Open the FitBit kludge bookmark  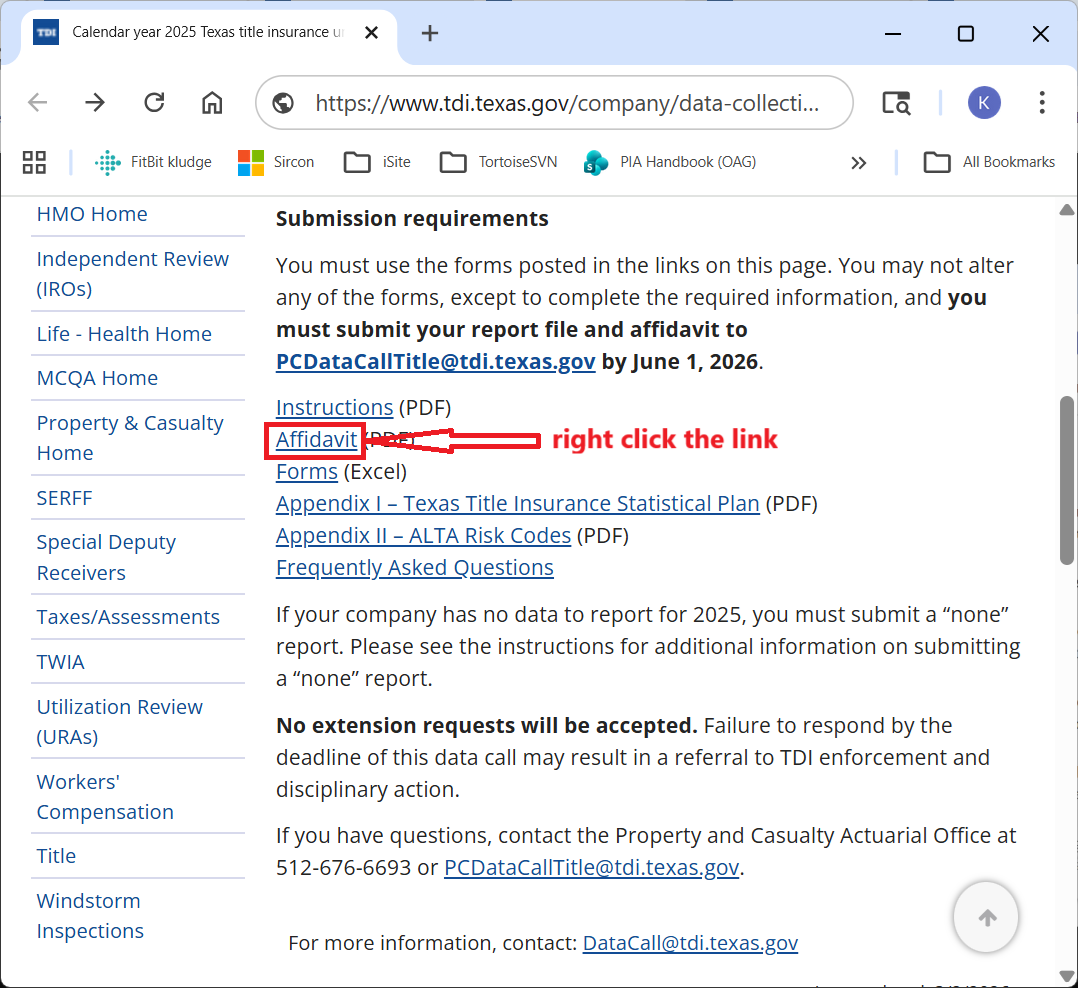(153, 162)
